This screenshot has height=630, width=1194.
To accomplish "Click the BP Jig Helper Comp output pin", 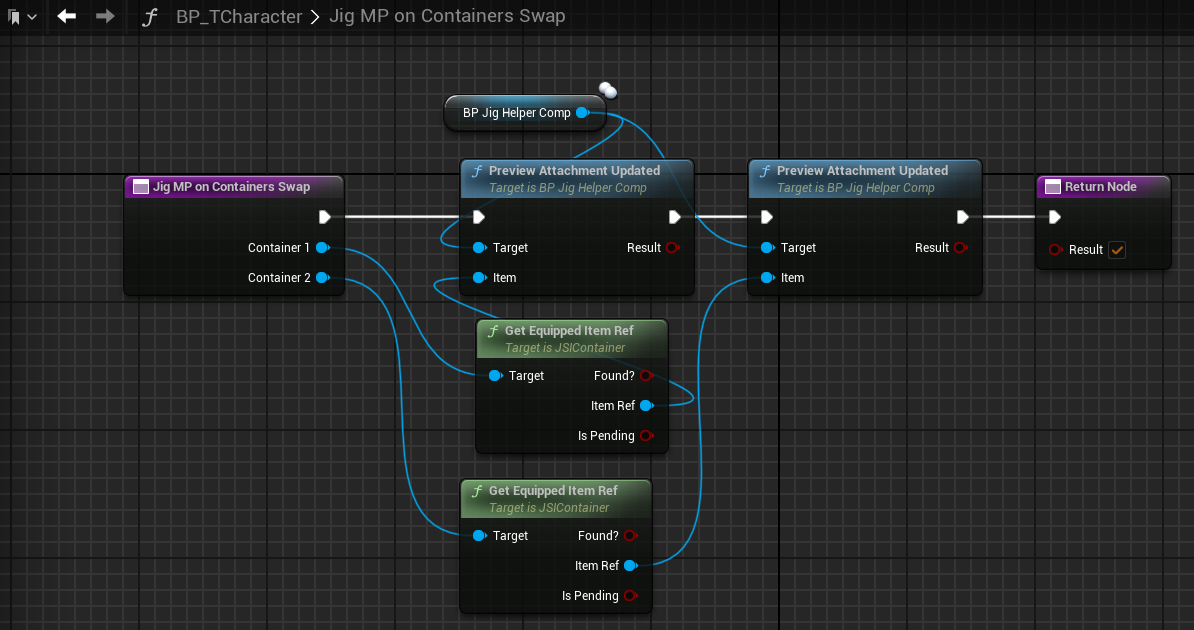I will pos(583,113).
